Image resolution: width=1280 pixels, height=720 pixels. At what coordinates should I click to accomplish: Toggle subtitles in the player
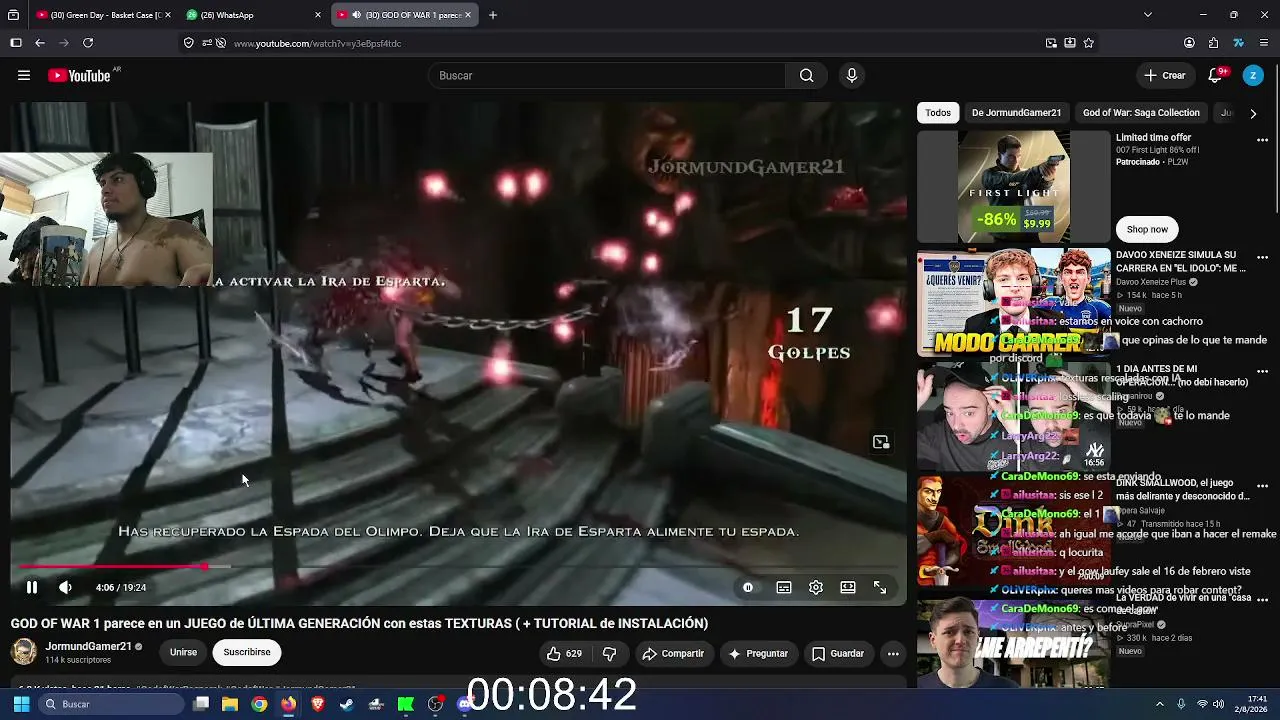tap(784, 588)
